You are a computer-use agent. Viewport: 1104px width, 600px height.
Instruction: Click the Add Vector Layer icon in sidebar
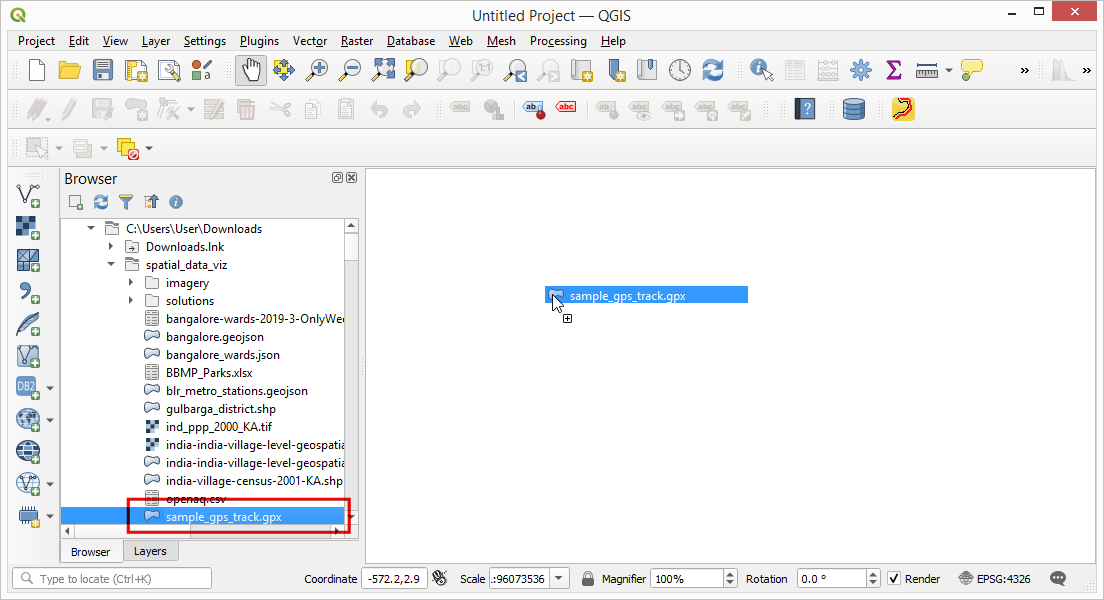[x=28, y=195]
